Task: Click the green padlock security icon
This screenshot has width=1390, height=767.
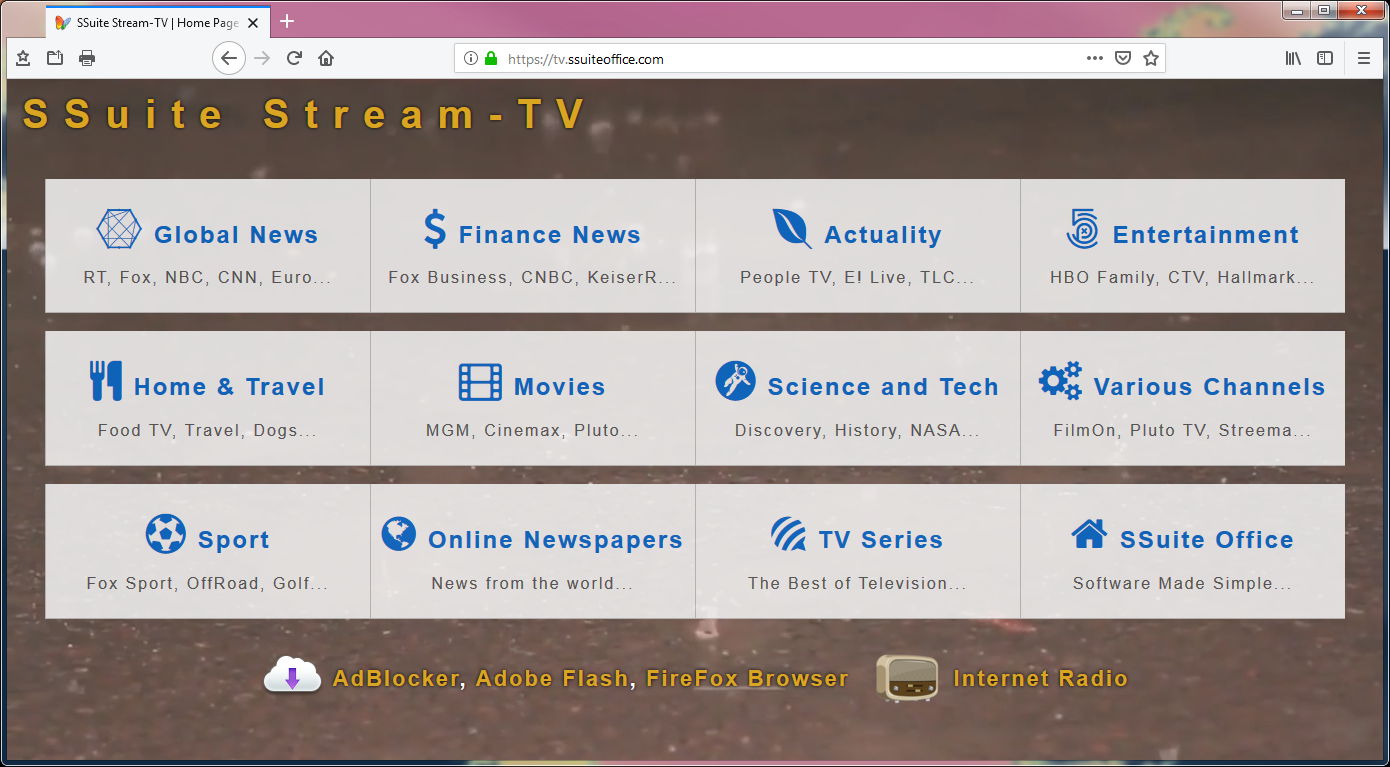Action: [x=491, y=58]
